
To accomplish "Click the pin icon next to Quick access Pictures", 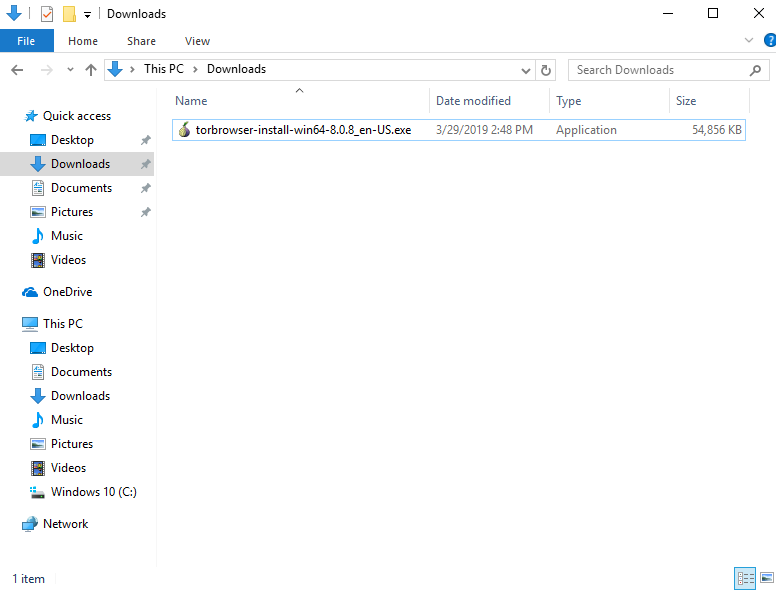I will point(146,212).
